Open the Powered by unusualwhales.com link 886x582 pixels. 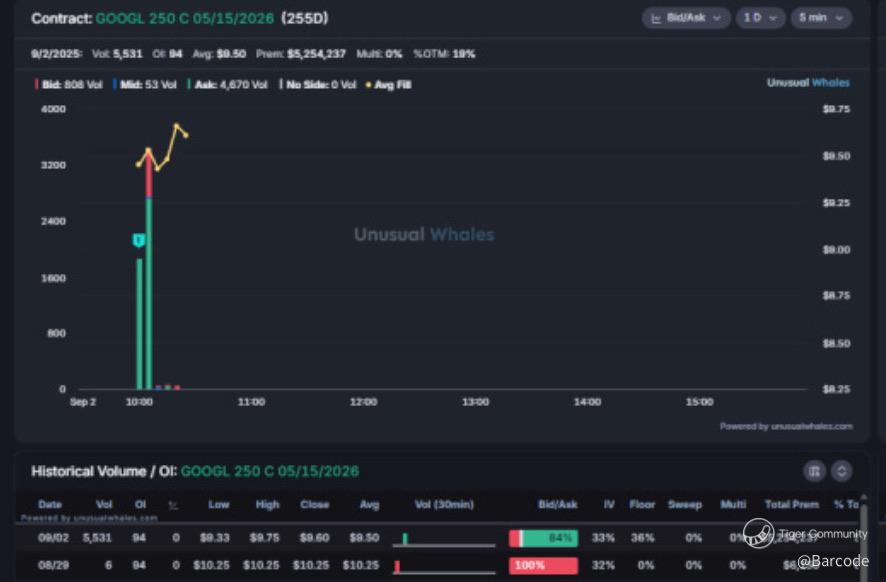coord(786,426)
